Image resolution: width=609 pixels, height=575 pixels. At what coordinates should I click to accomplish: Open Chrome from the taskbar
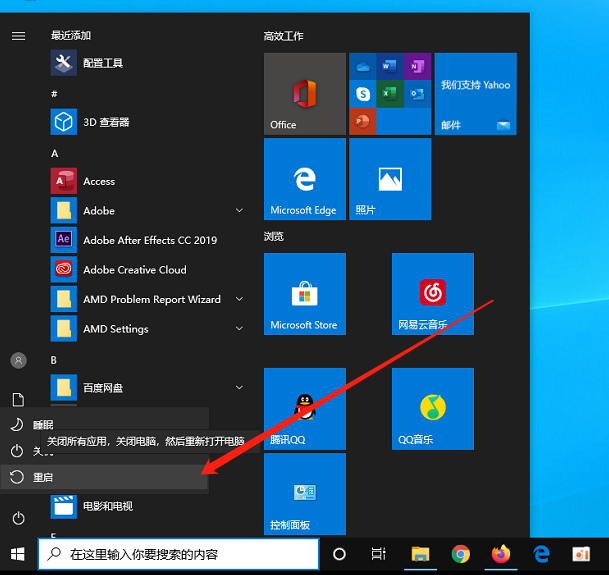[460, 554]
